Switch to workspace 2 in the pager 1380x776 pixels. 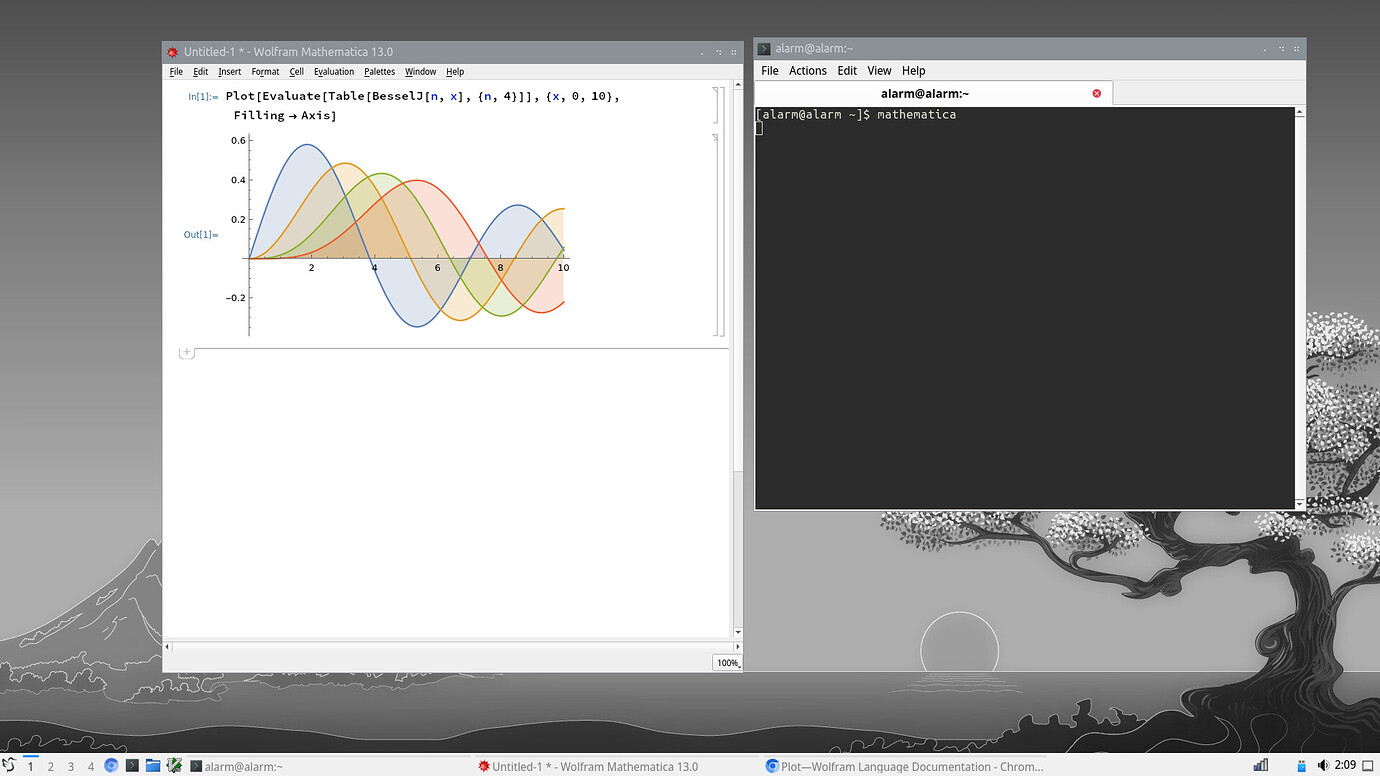tap(50, 765)
